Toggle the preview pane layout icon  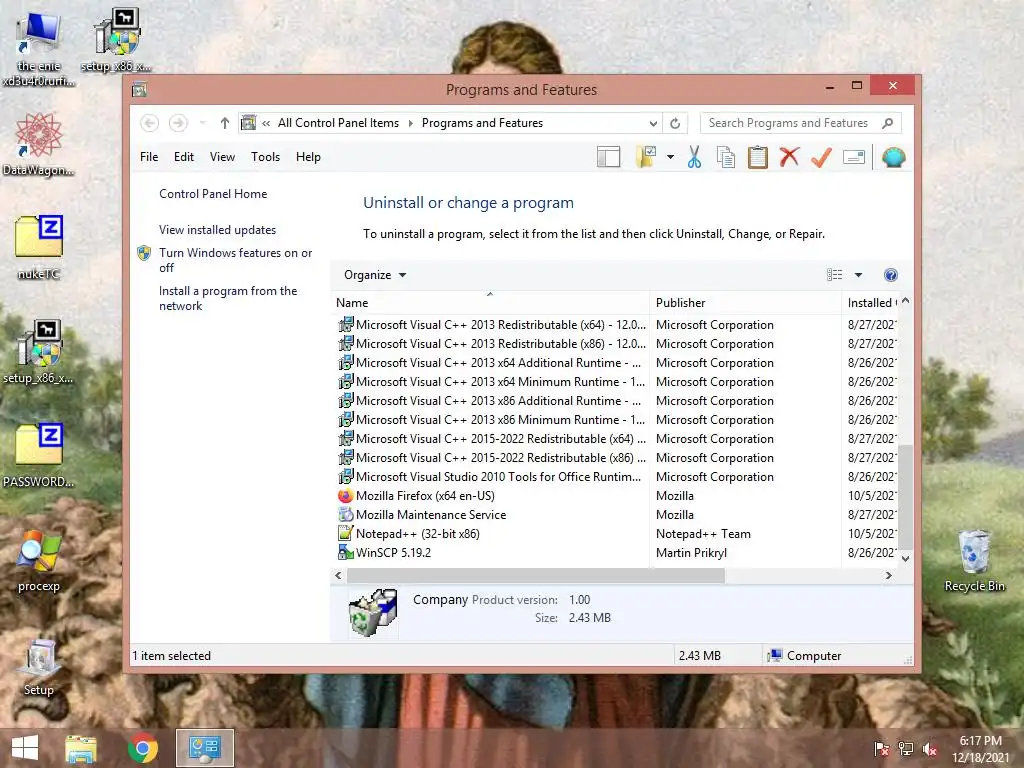608,157
